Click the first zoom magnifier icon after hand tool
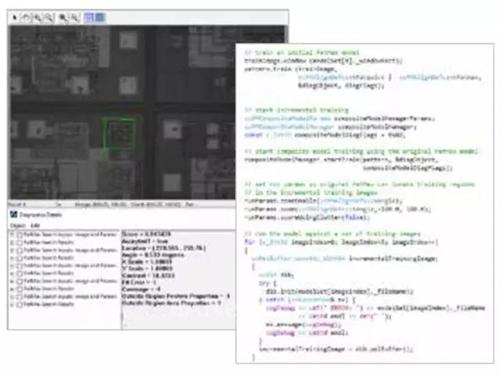This screenshot has height=377, width=500. tap(37, 17)
